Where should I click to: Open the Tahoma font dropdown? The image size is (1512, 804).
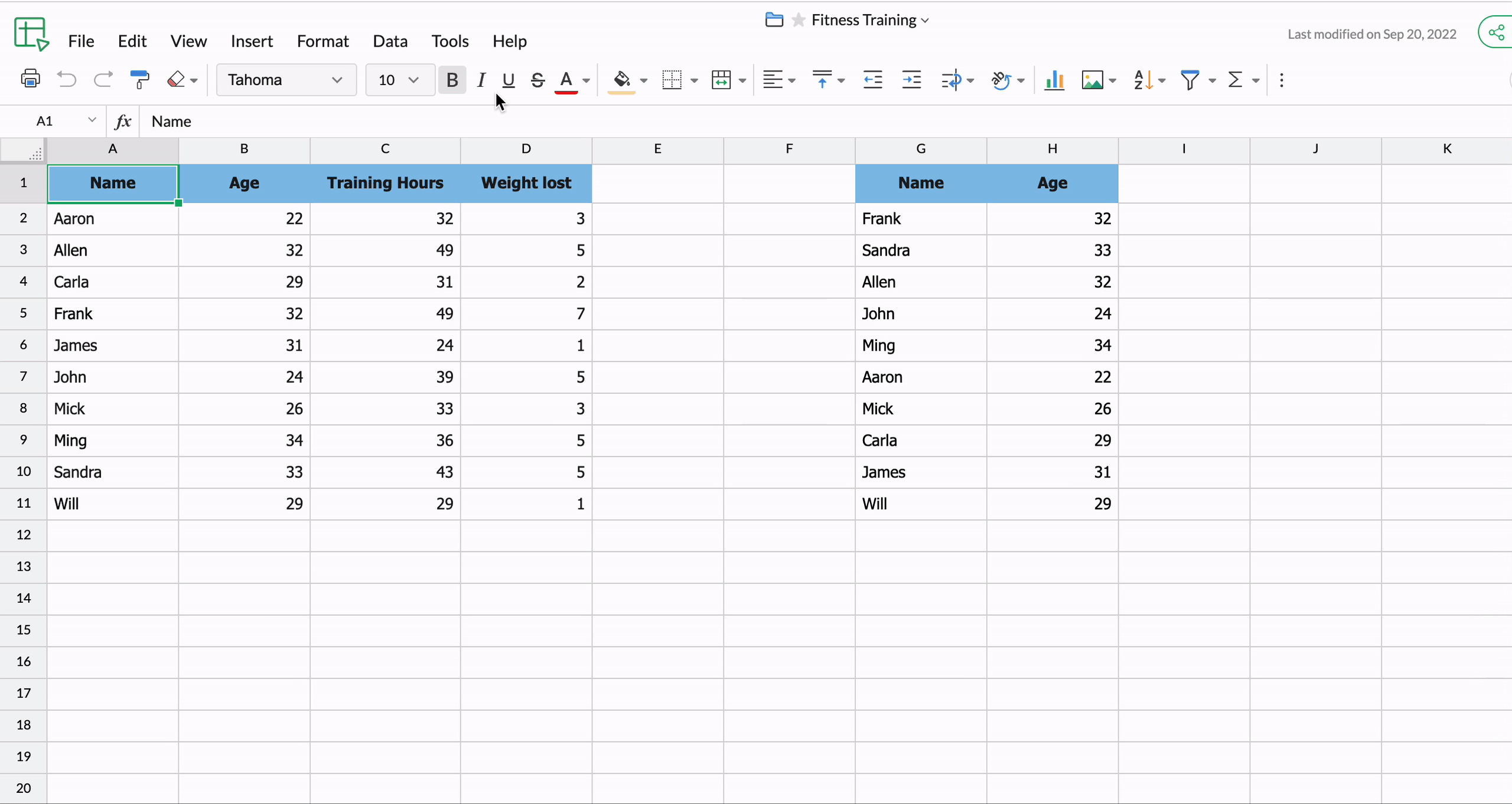(286, 79)
